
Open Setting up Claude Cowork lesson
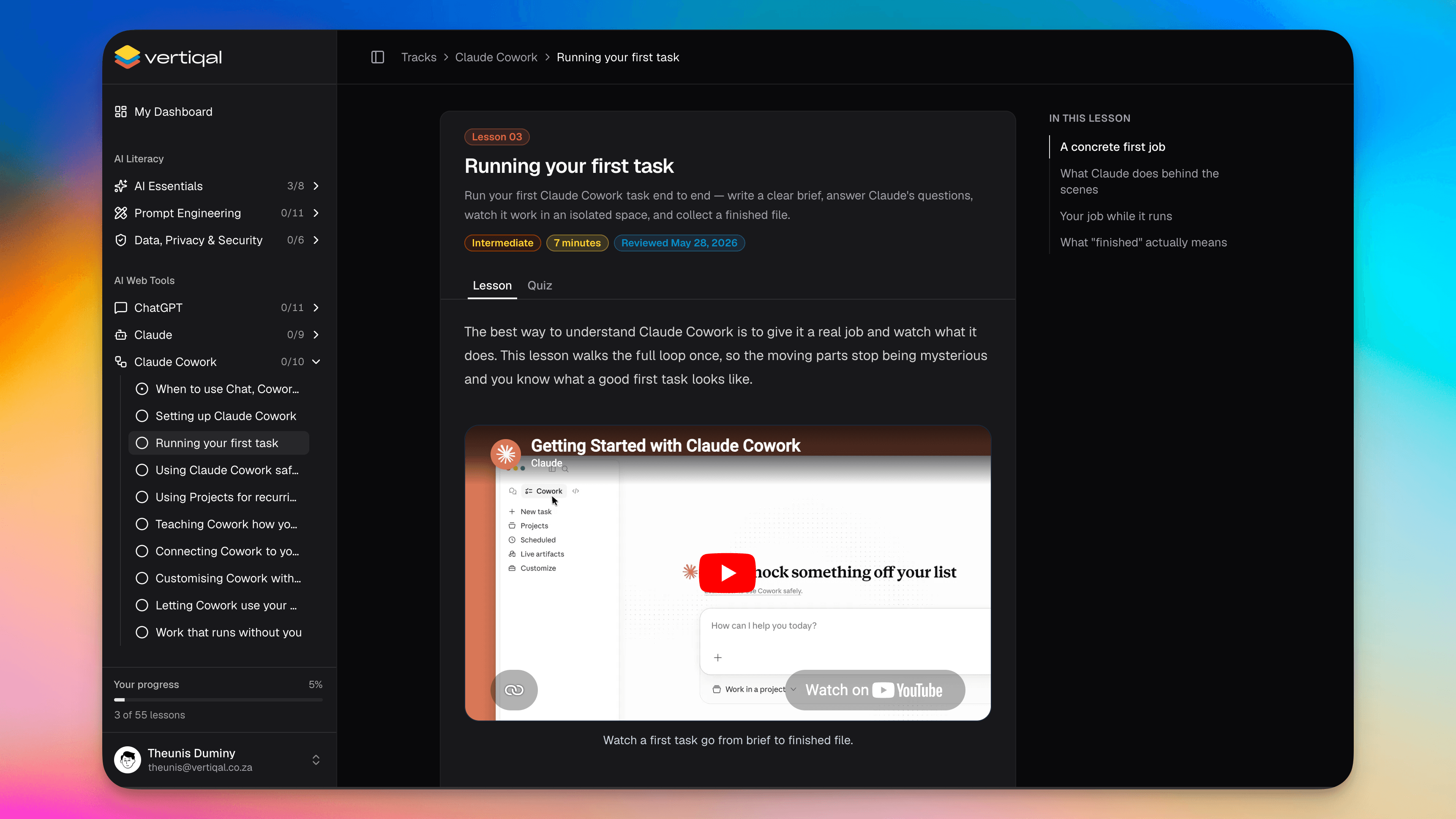[226, 416]
